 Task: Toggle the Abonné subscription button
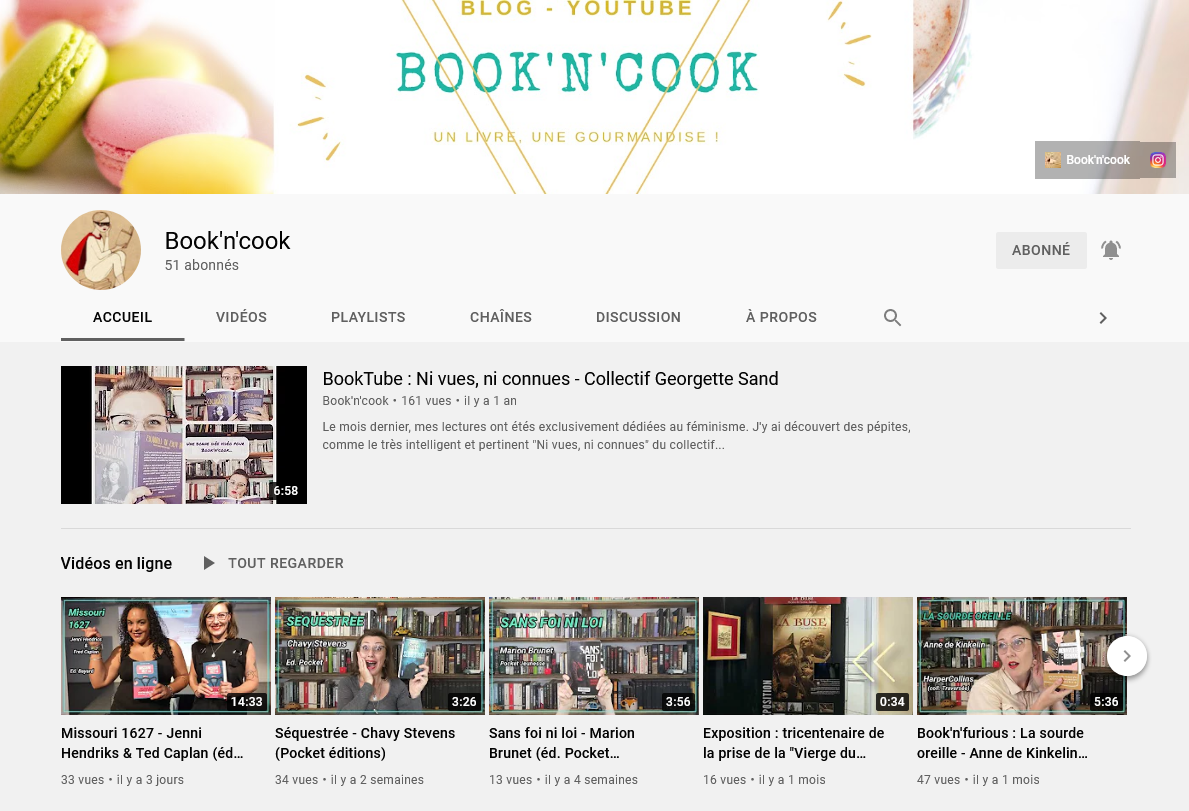1040,250
